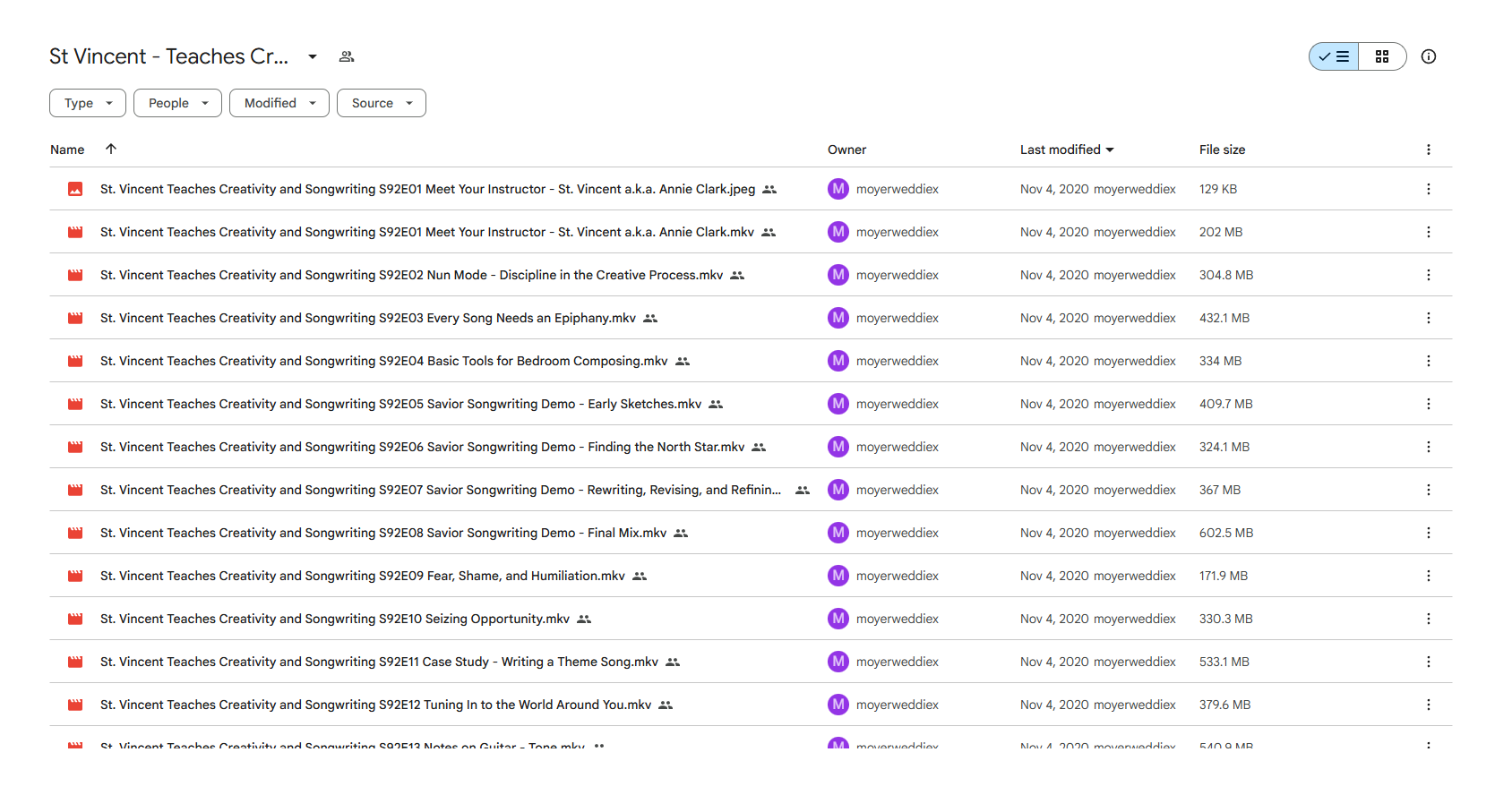Screen dimensions: 1512x795
Task: Open the folder name dropdown arrow
Action: pos(313,56)
